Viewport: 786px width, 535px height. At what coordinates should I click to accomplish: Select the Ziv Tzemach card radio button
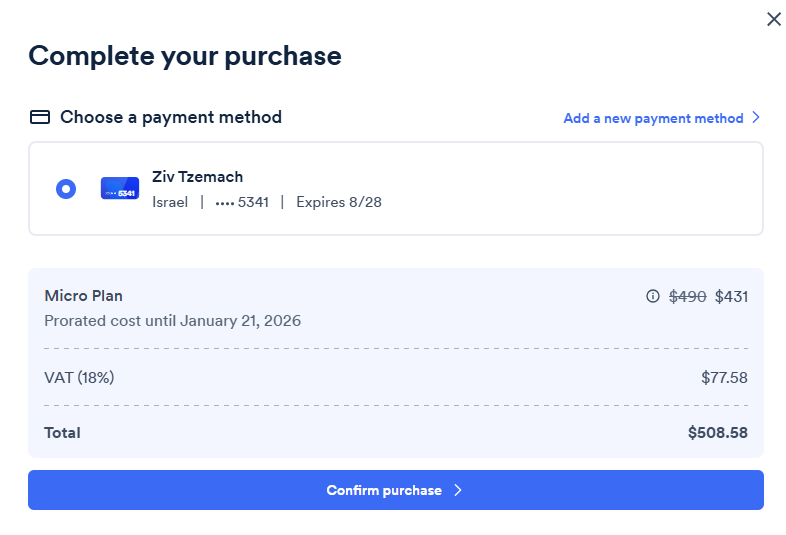point(66,188)
